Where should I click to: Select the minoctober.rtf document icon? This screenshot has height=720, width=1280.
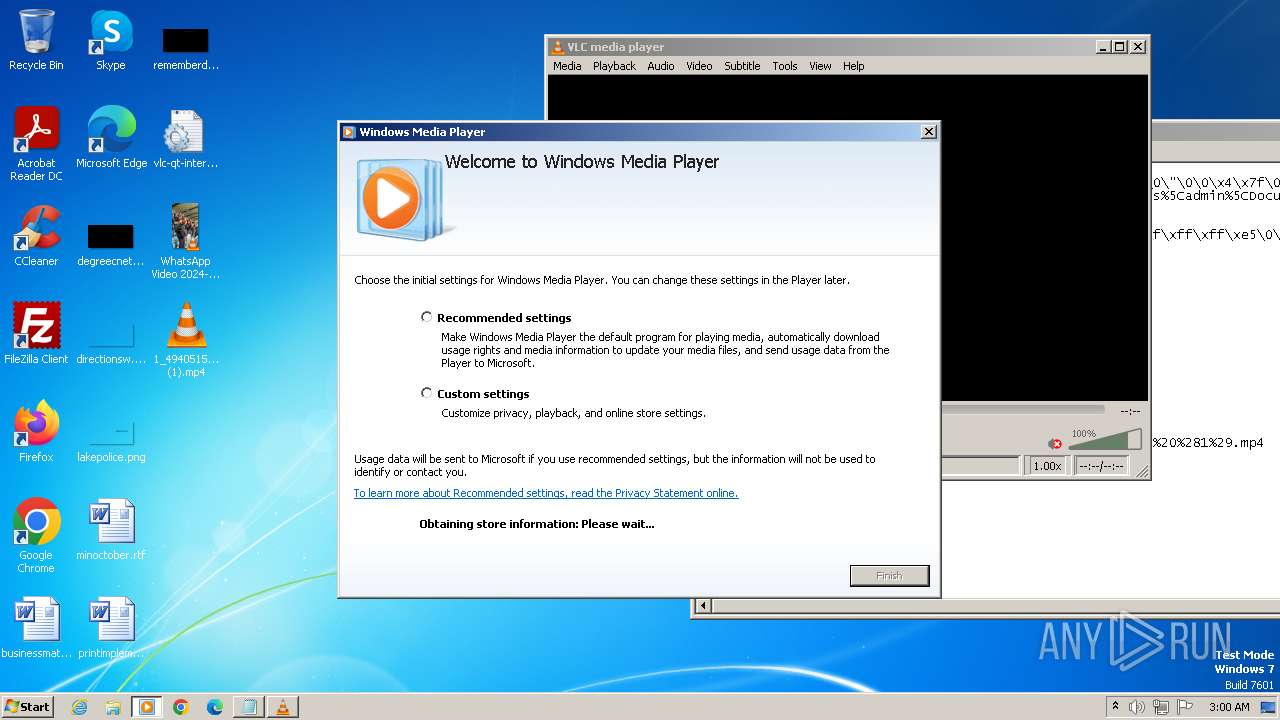110,530
